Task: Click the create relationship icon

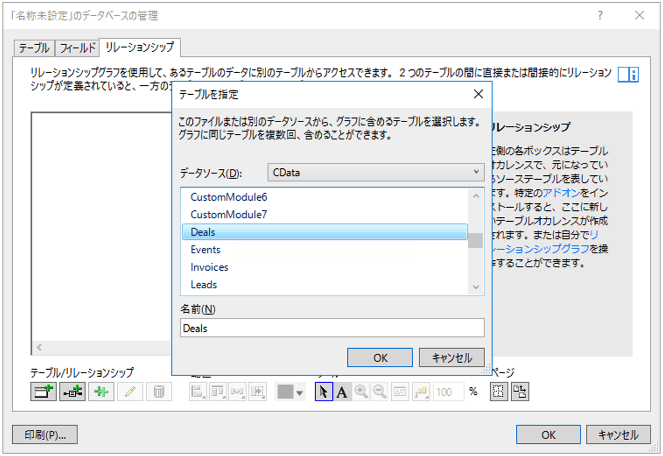Action: point(72,392)
